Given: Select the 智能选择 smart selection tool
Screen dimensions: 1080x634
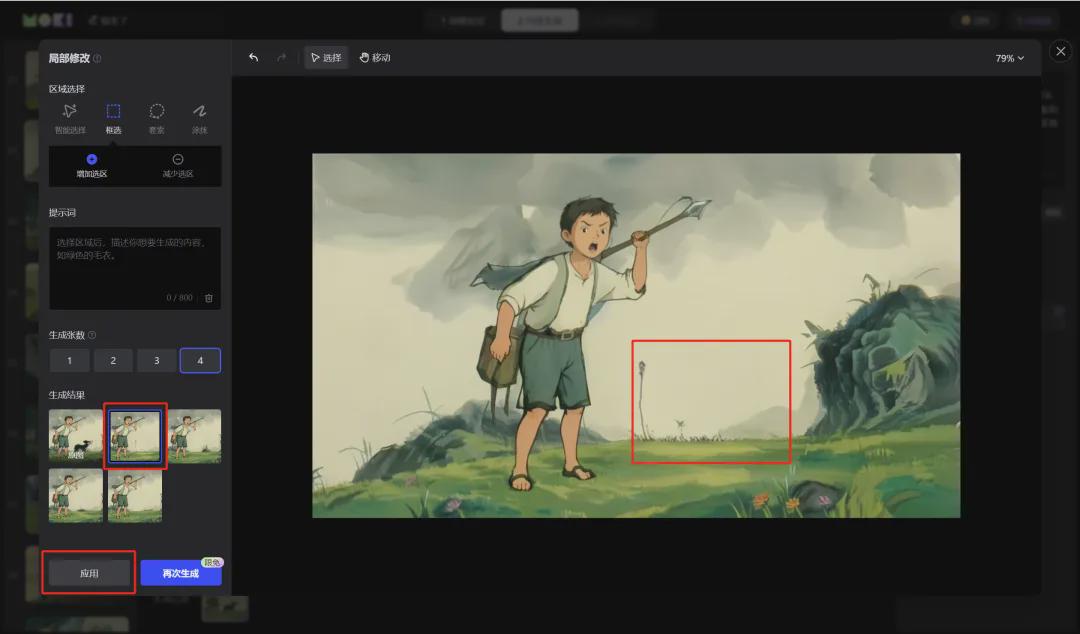Looking at the screenshot, I should click(x=69, y=116).
